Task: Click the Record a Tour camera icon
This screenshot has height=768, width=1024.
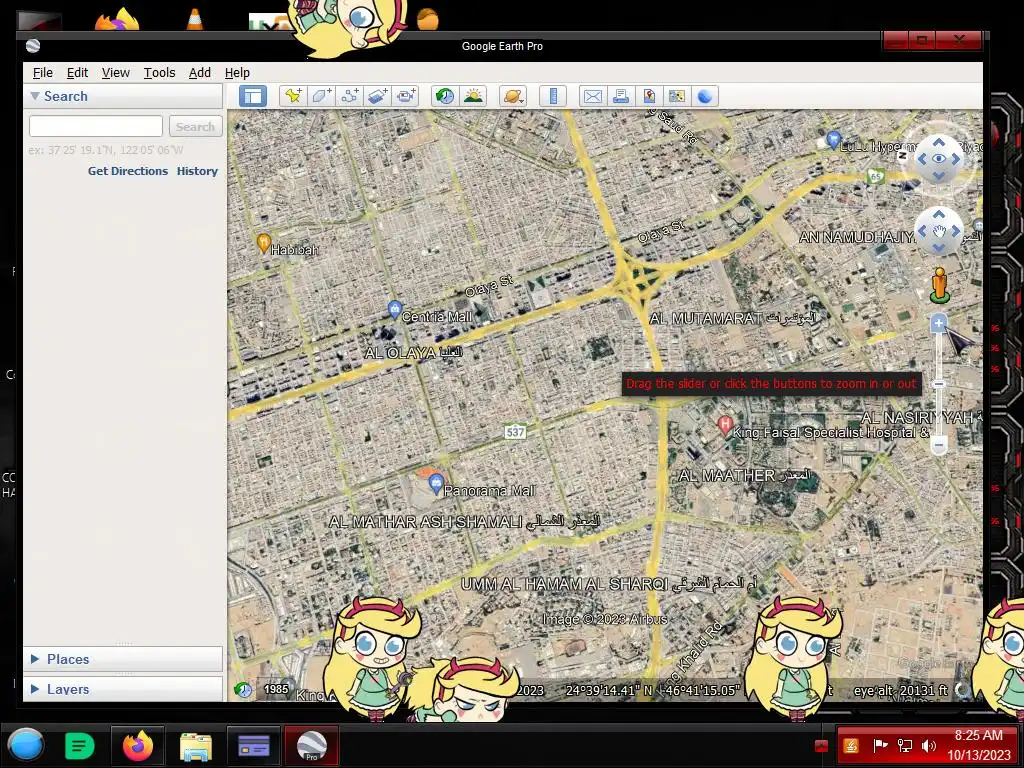Action: pos(406,97)
